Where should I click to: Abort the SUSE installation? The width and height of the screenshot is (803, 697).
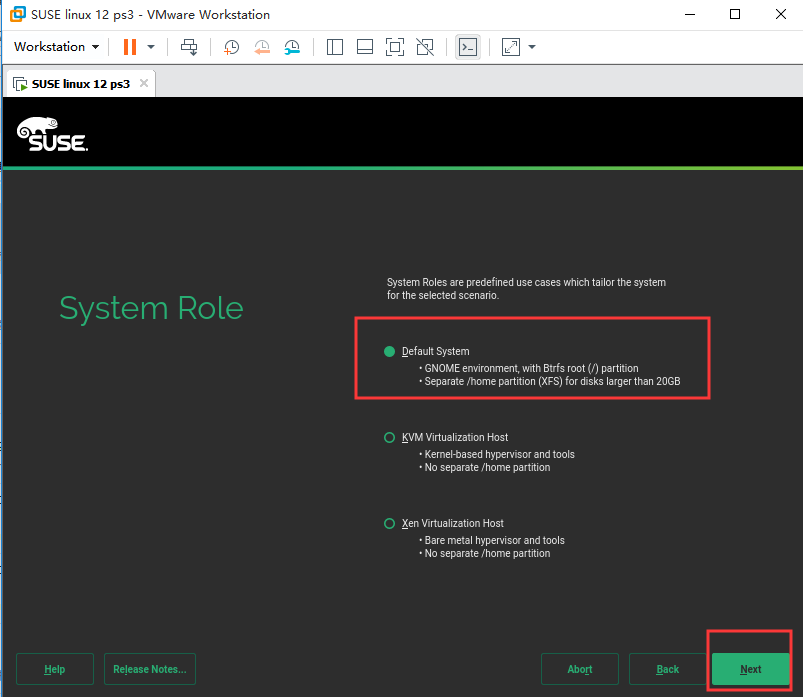pos(579,669)
